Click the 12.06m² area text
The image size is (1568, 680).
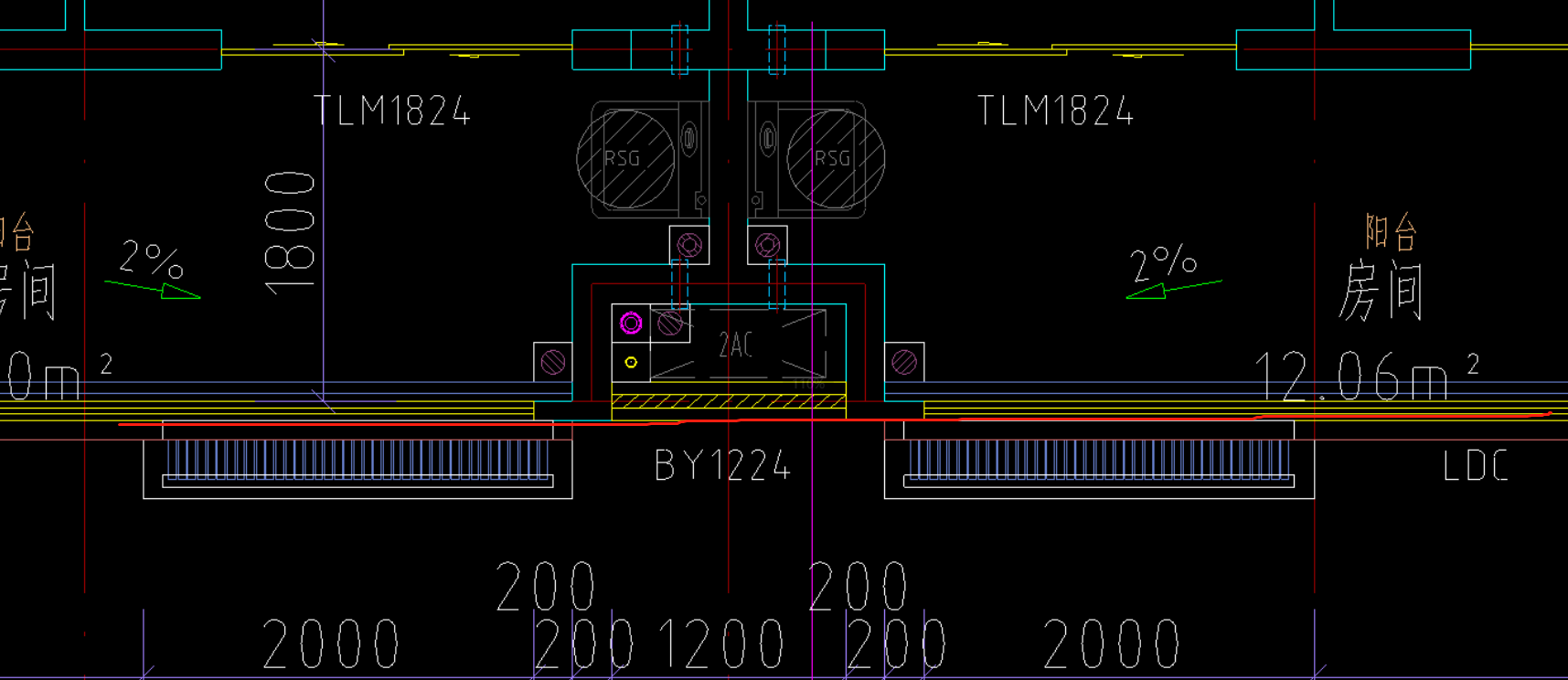[1366, 375]
